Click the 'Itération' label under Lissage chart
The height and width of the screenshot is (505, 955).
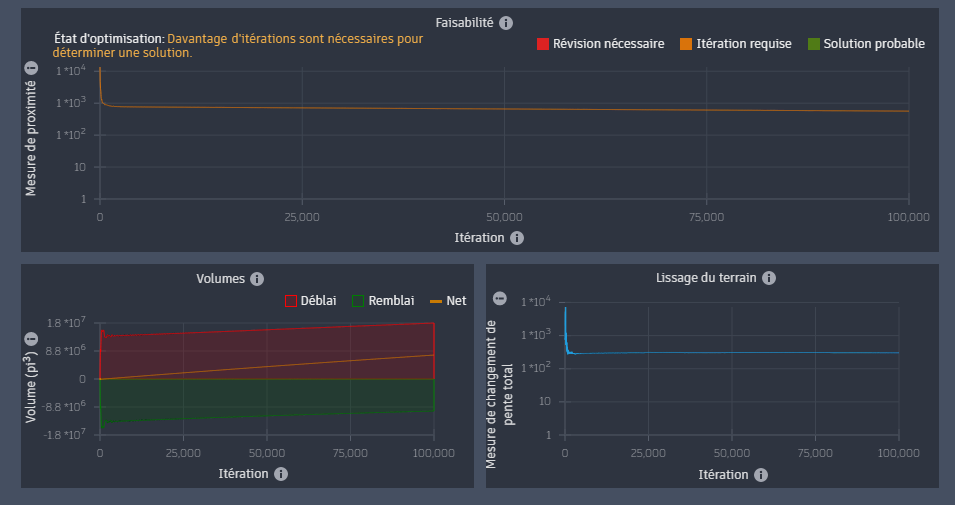tap(724, 475)
